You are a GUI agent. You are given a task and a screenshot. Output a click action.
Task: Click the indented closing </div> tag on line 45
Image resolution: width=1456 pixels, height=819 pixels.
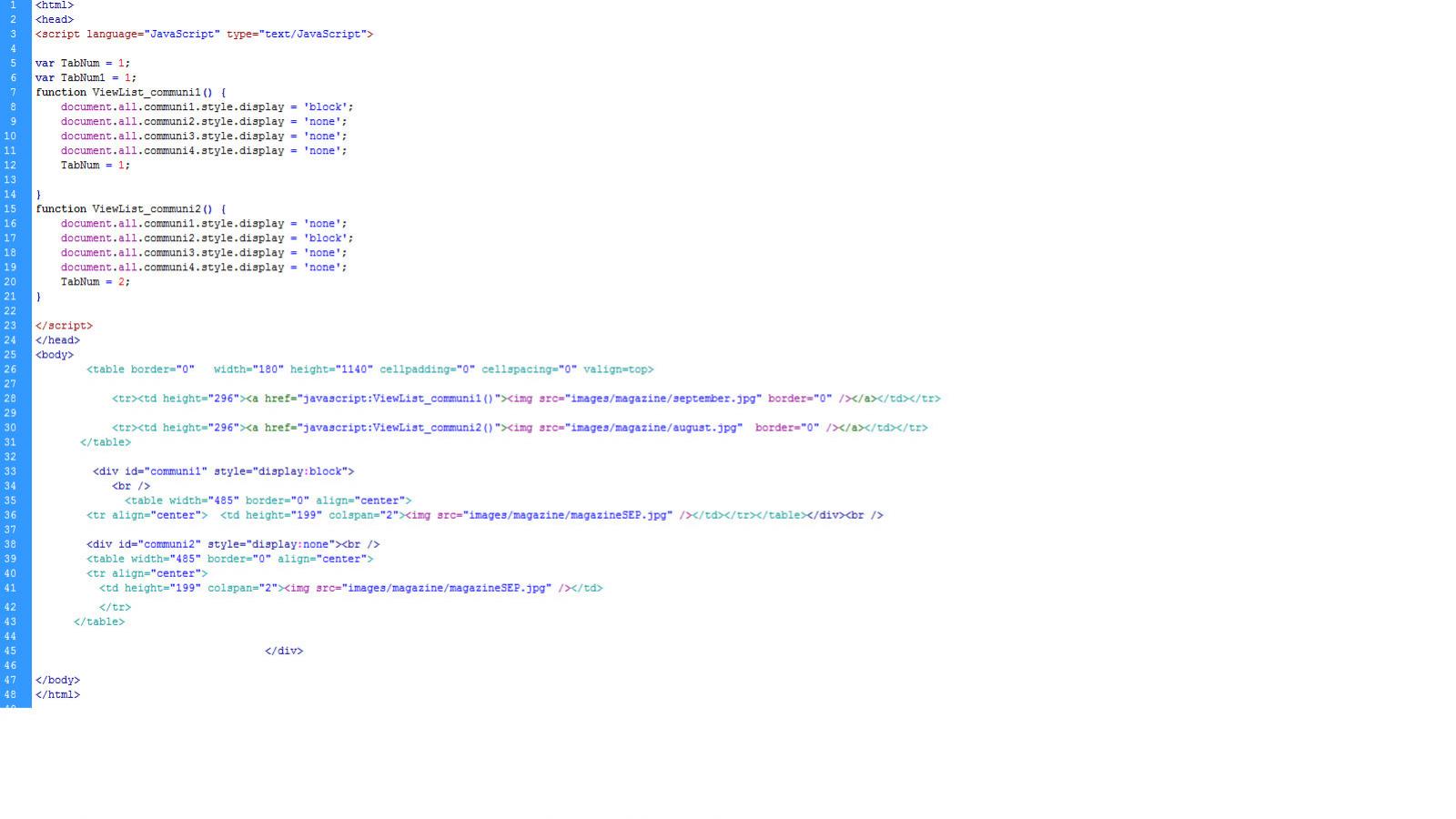[x=284, y=651]
